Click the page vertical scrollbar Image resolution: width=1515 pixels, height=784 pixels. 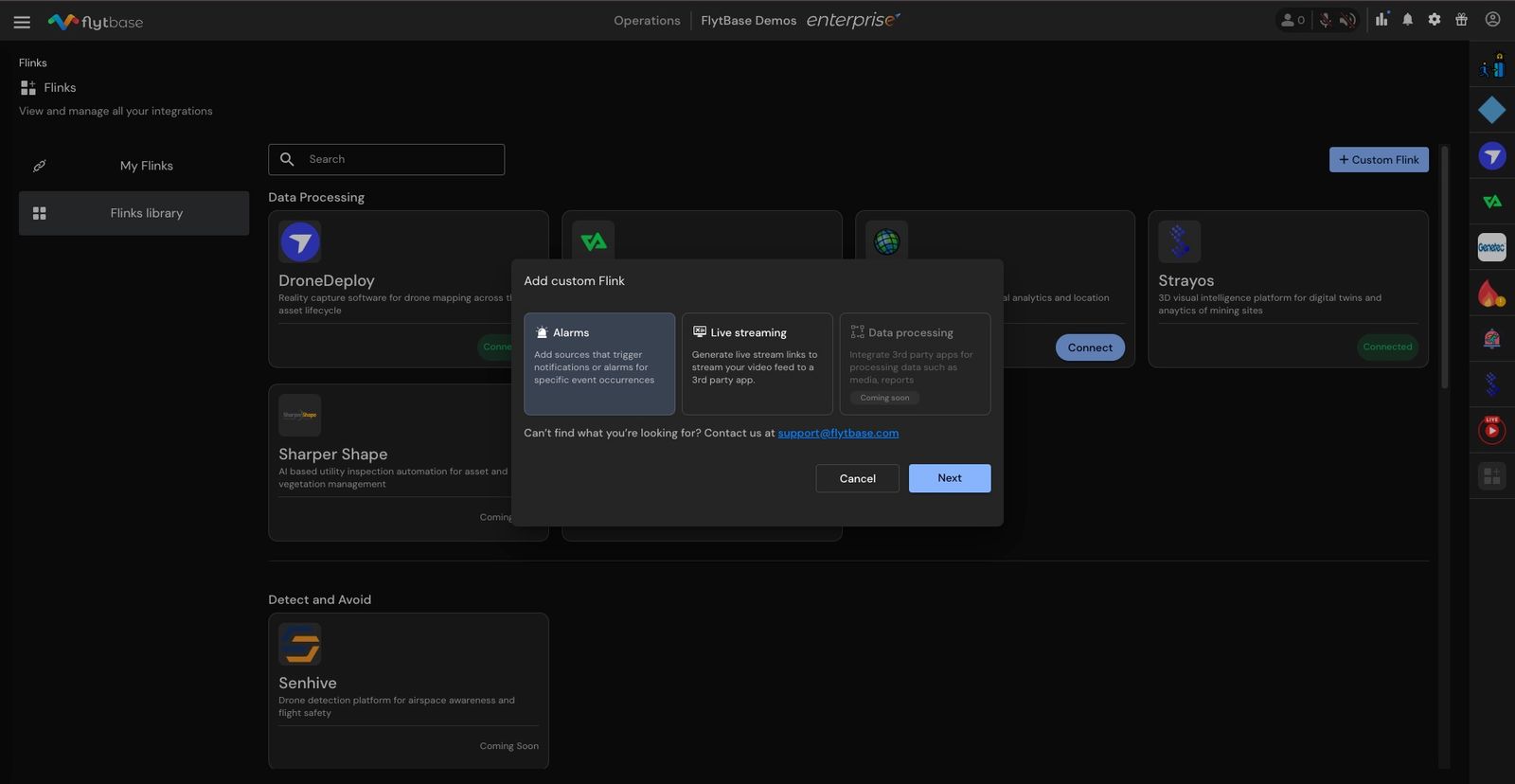(x=1445, y=266)
